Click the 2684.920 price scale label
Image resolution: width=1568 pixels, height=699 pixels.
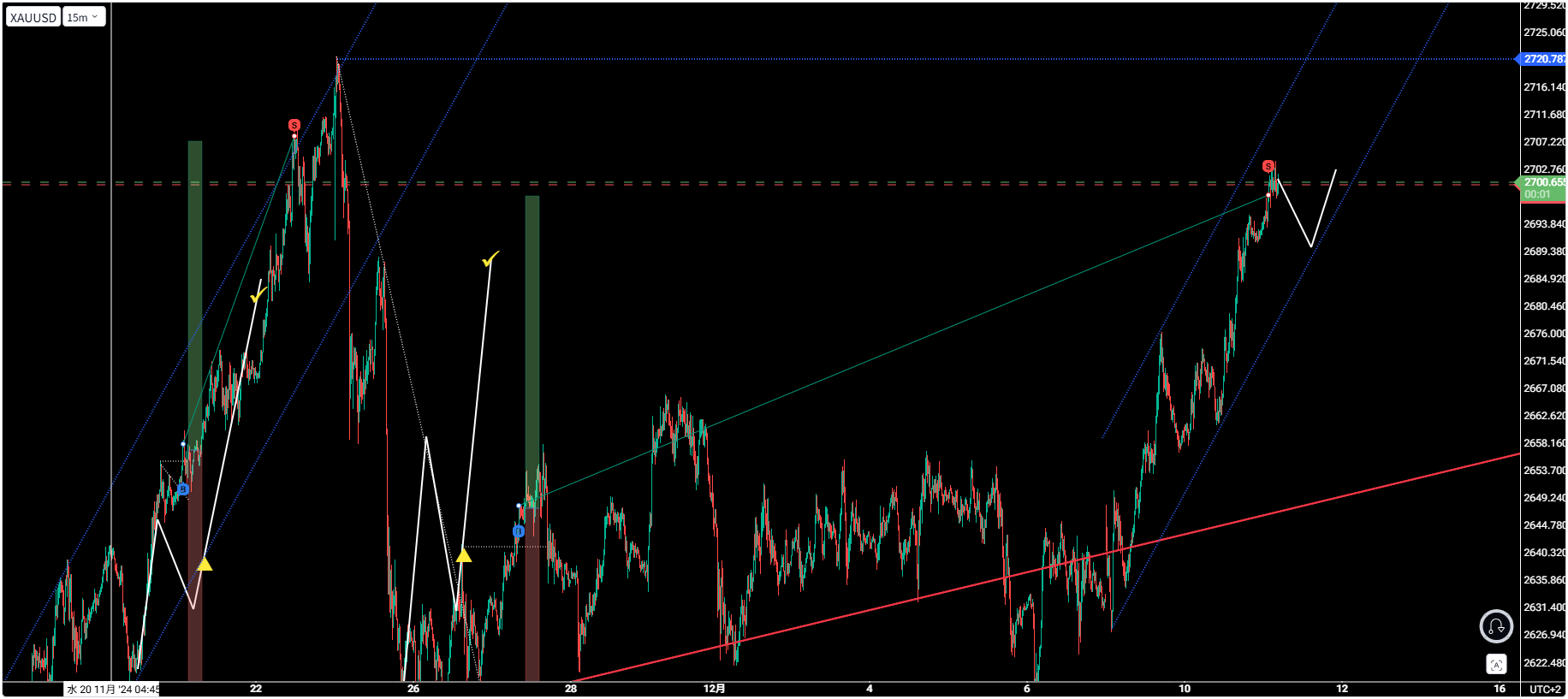1544,279
